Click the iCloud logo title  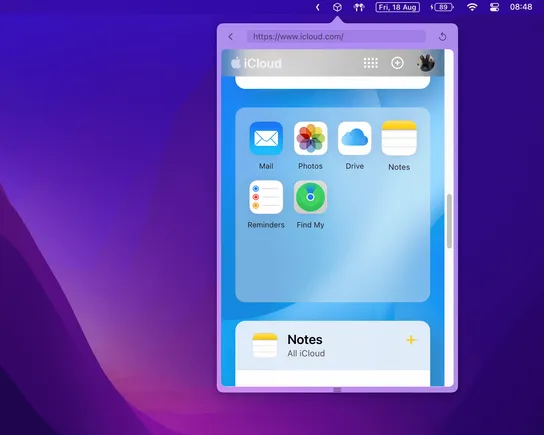click(x=256, y=63)
